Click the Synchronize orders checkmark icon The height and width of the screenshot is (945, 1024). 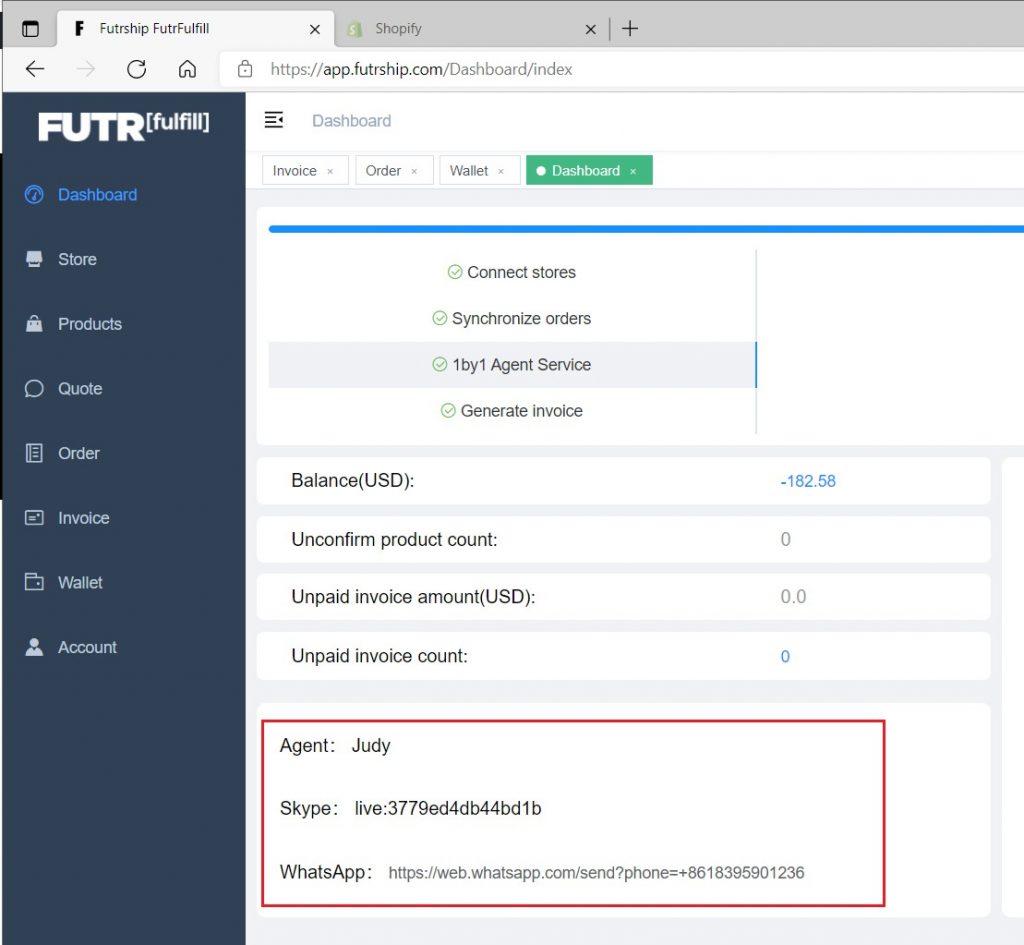tap(440, 319)
